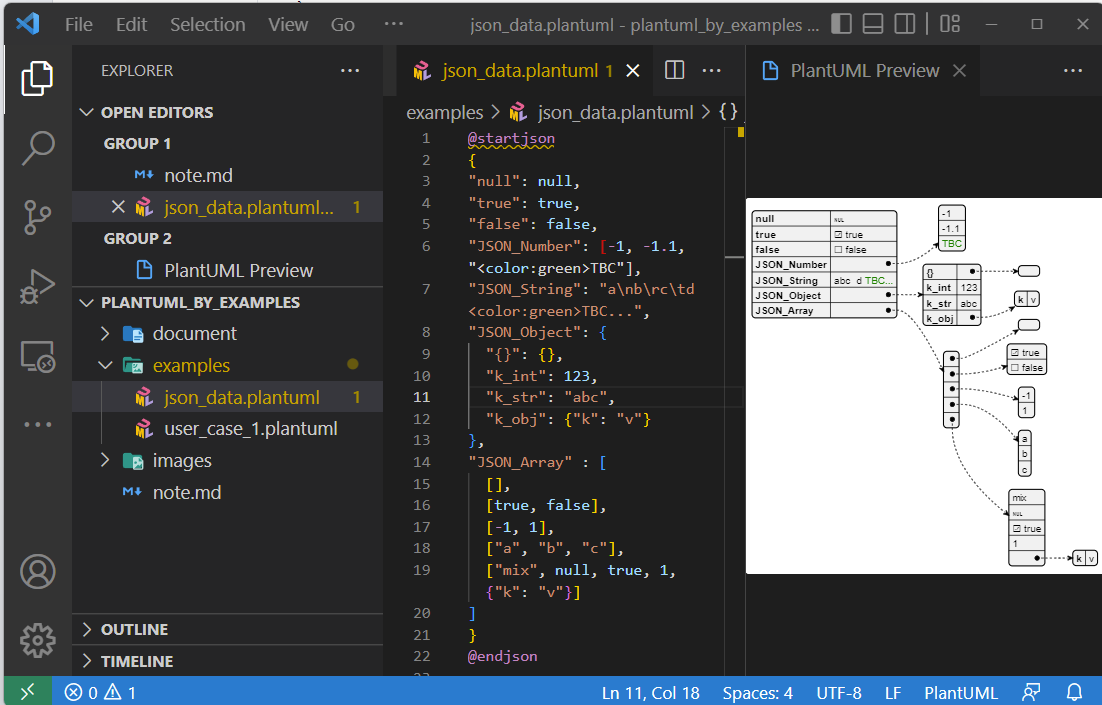Show additional activity bar views ellipsis
1102x705 pixels.
pyautogui.click(x=37, y=425)
